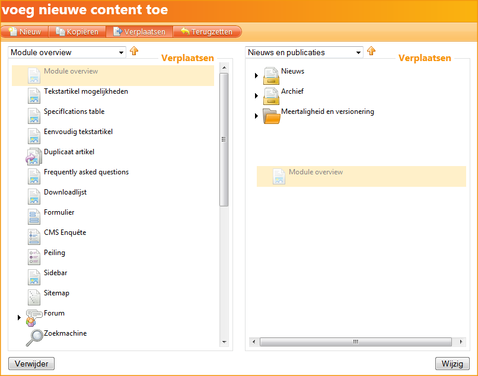Expand the Meertaligheid en versionering node

click(256, 116)
